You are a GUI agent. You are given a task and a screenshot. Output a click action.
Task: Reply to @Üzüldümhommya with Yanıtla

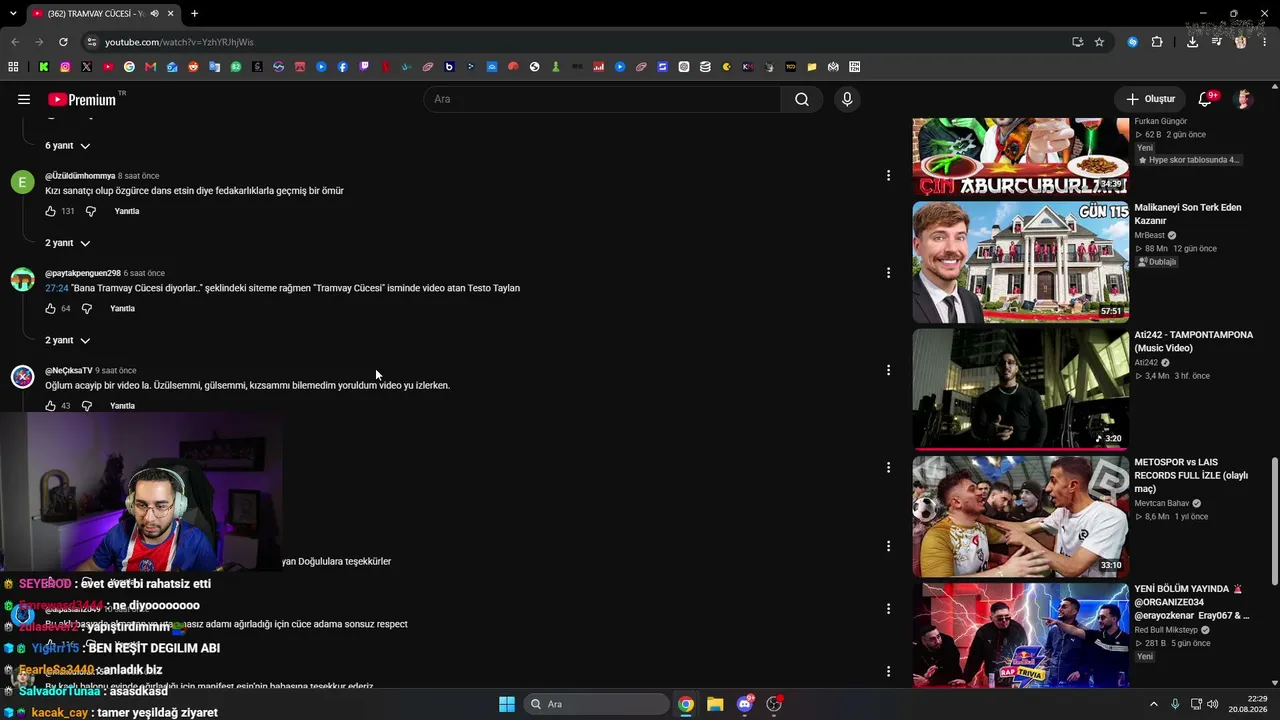click(x=126, y=211)
